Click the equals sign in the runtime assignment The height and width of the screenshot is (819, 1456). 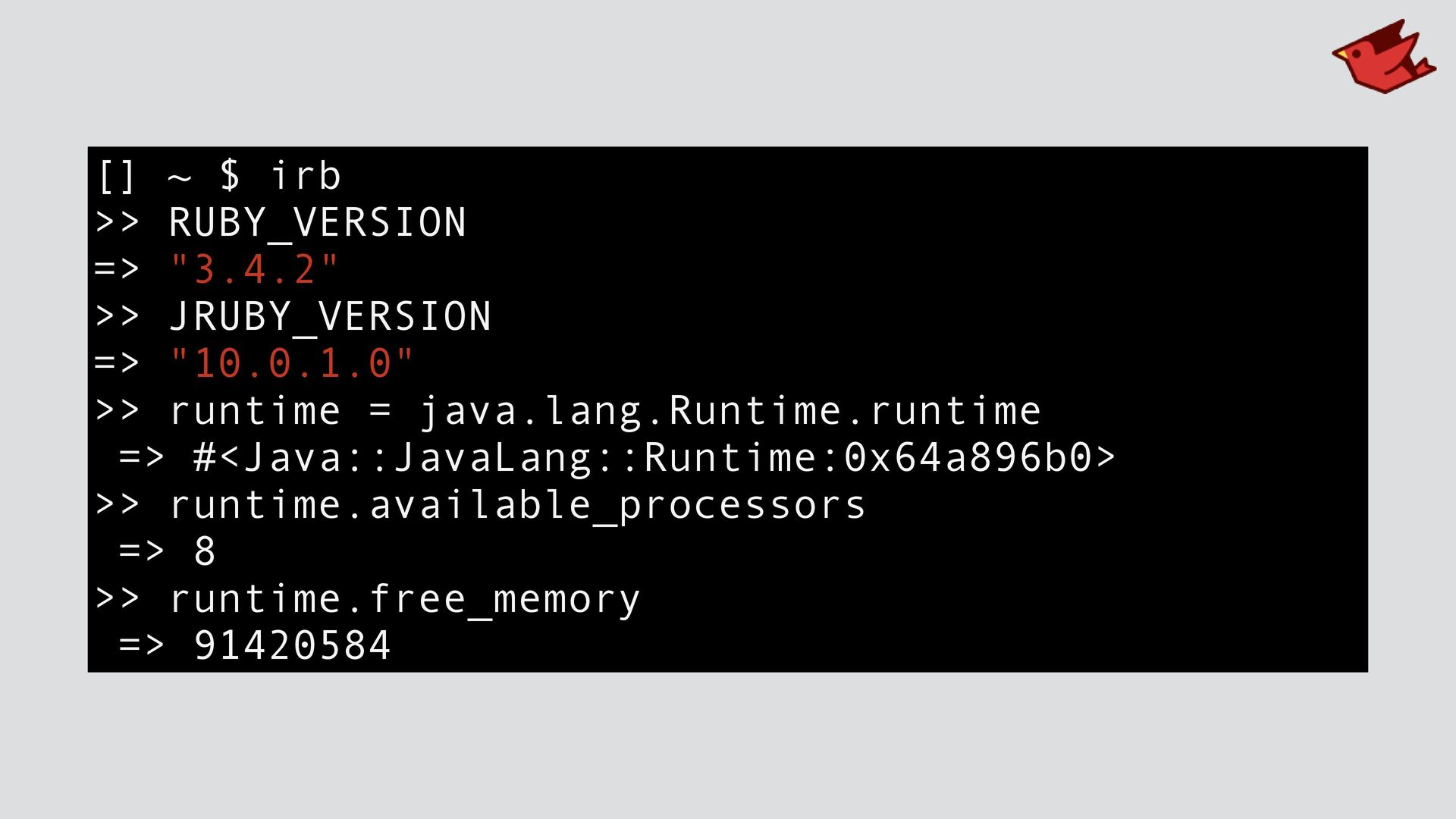[x=380, y=411]
